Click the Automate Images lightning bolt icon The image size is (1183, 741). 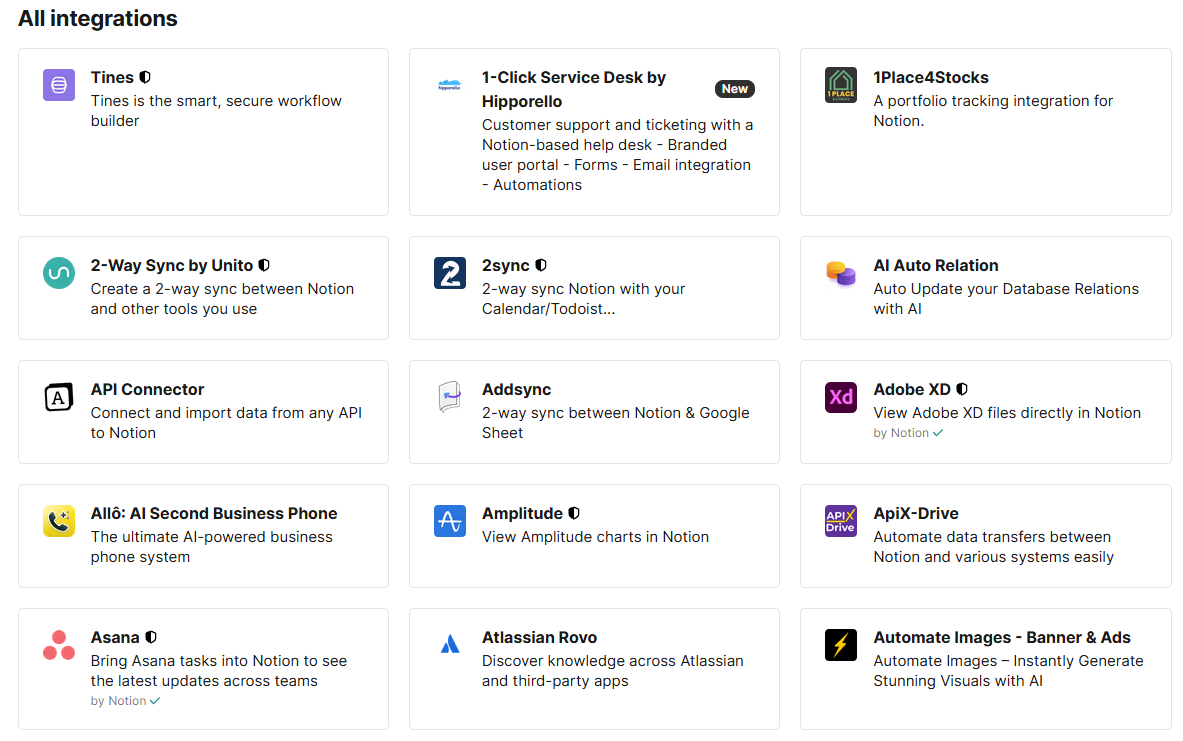(x=840, y=645)
